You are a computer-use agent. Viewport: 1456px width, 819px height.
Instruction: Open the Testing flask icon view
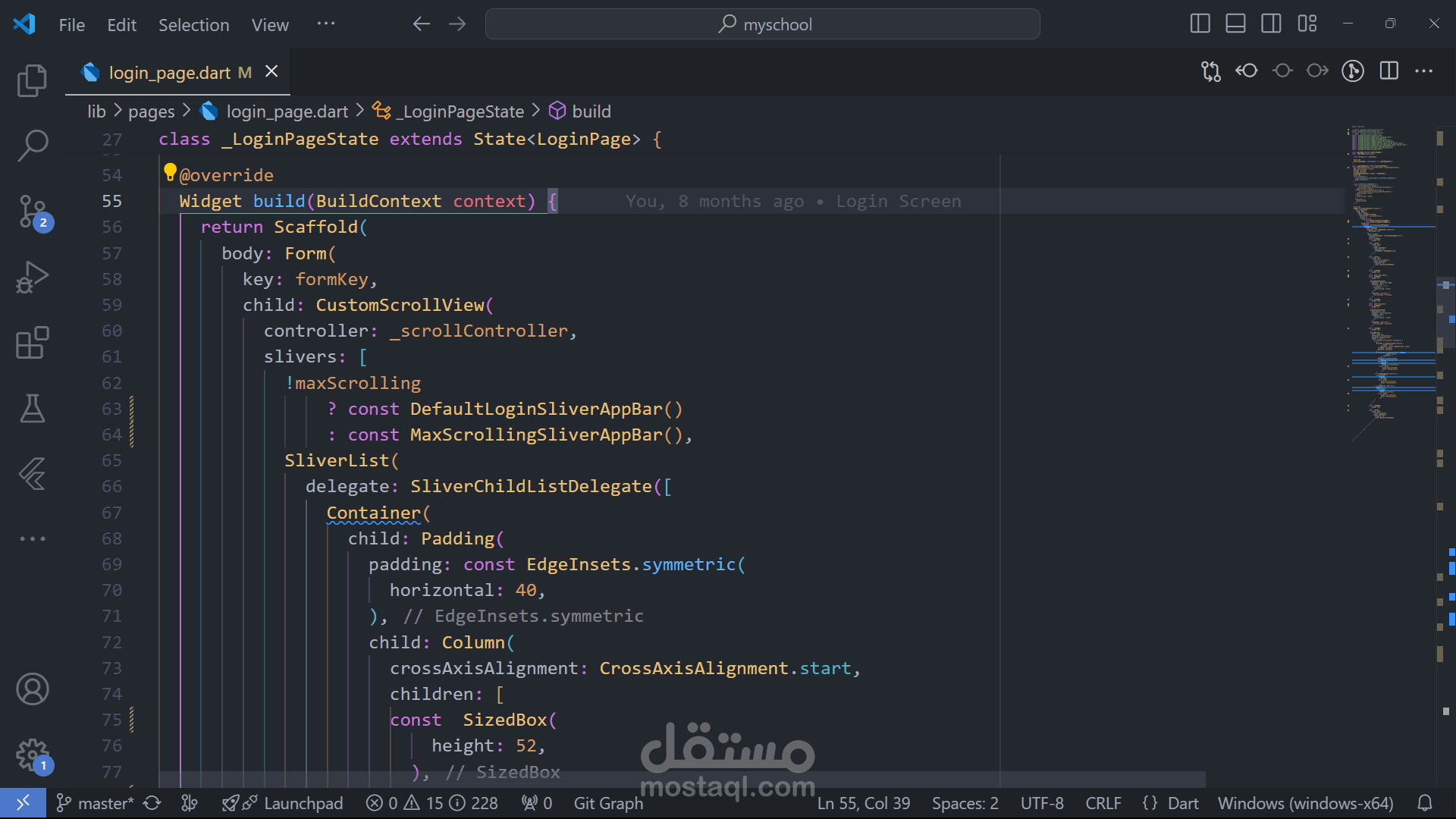tap(32, 409)
